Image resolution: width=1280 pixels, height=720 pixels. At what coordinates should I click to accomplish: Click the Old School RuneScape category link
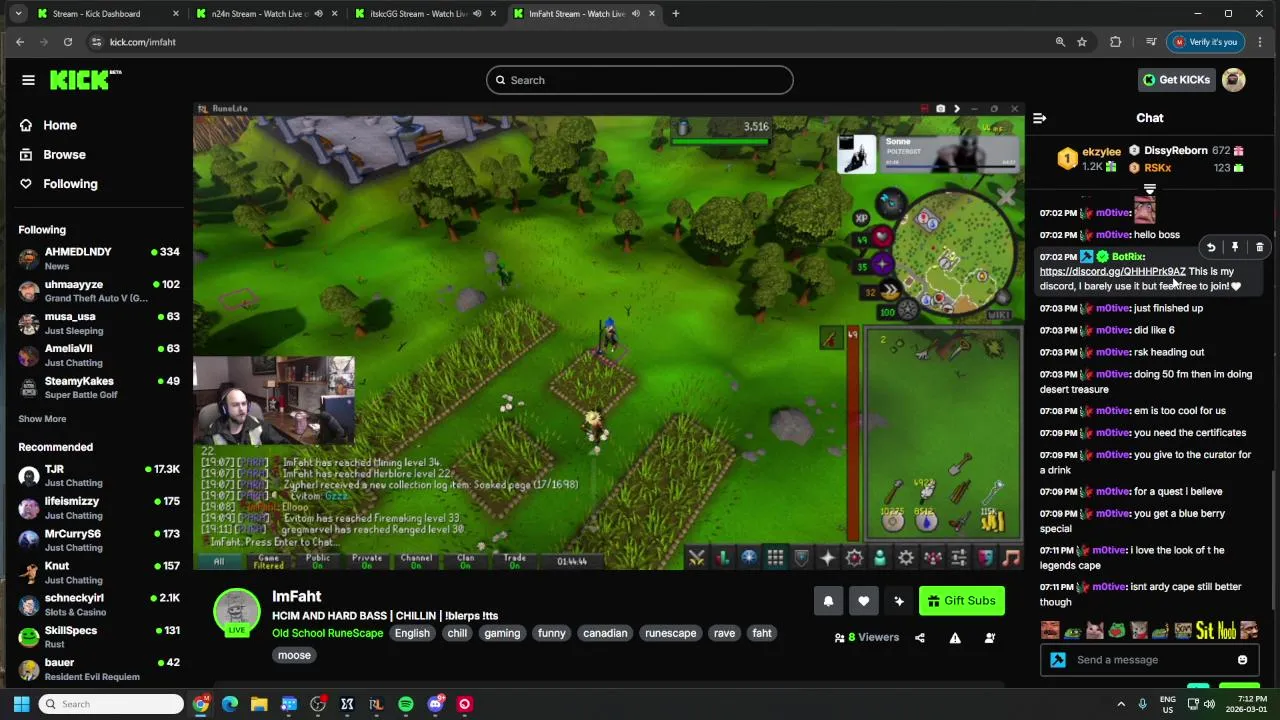(327, 633)
